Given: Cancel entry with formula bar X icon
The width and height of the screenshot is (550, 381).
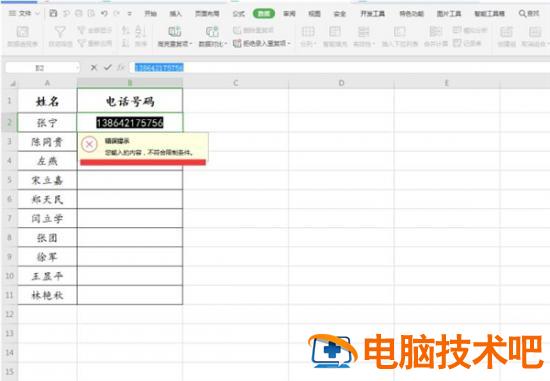Looking at the screenshot, I should coord(93,67).
